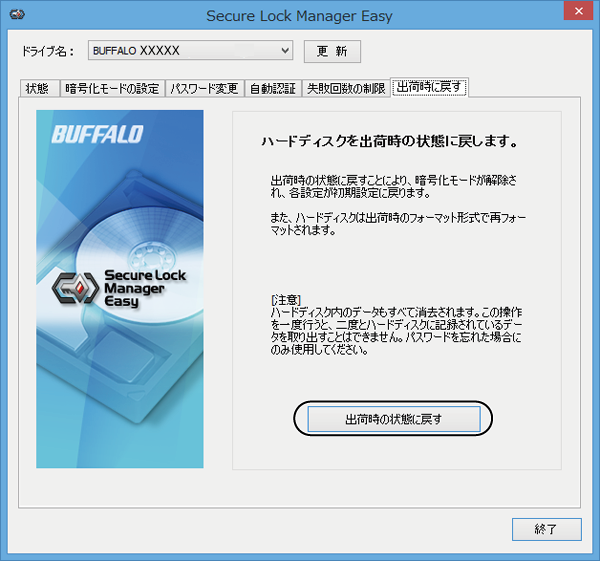The height and width of the screenshot is (561, 600).
Task: Go to the 自動認証 tab
Action: [x=273, y=88]
